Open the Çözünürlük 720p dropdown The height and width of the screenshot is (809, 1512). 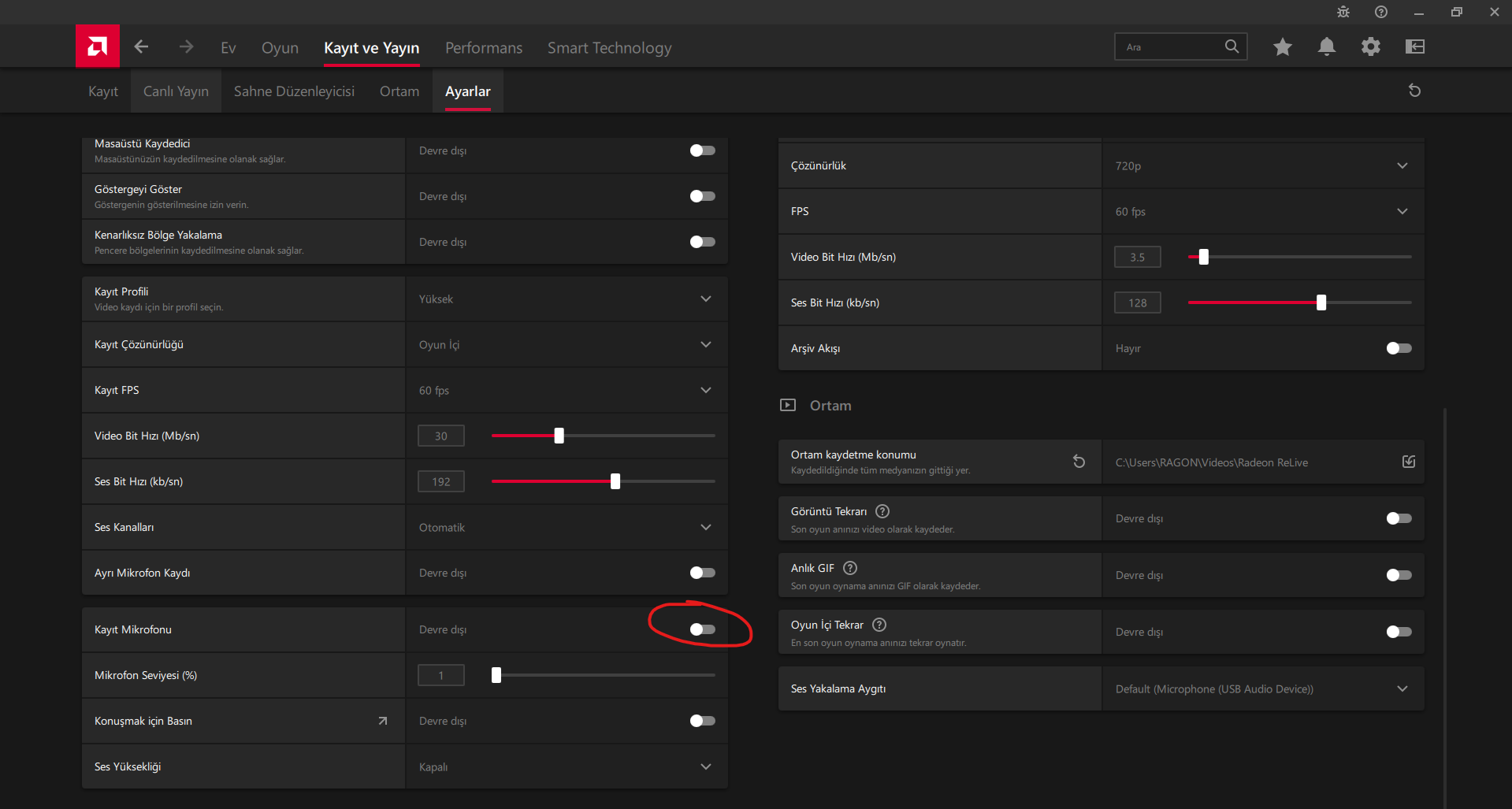pyautogui.click(x=1402, y=166)
